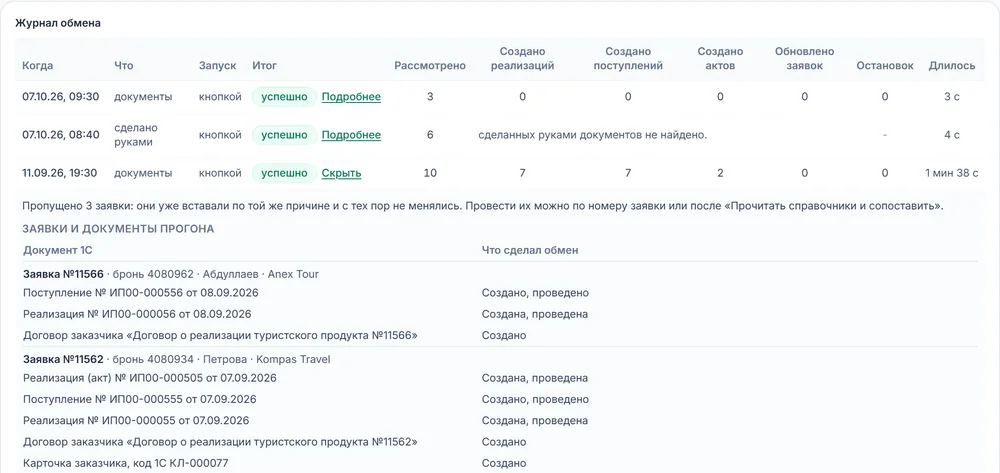This screenshot has width=1000, height=473.
Task: Click the 'Пропущено 3 заявки' notice text
Action: (x=482, y=207)
